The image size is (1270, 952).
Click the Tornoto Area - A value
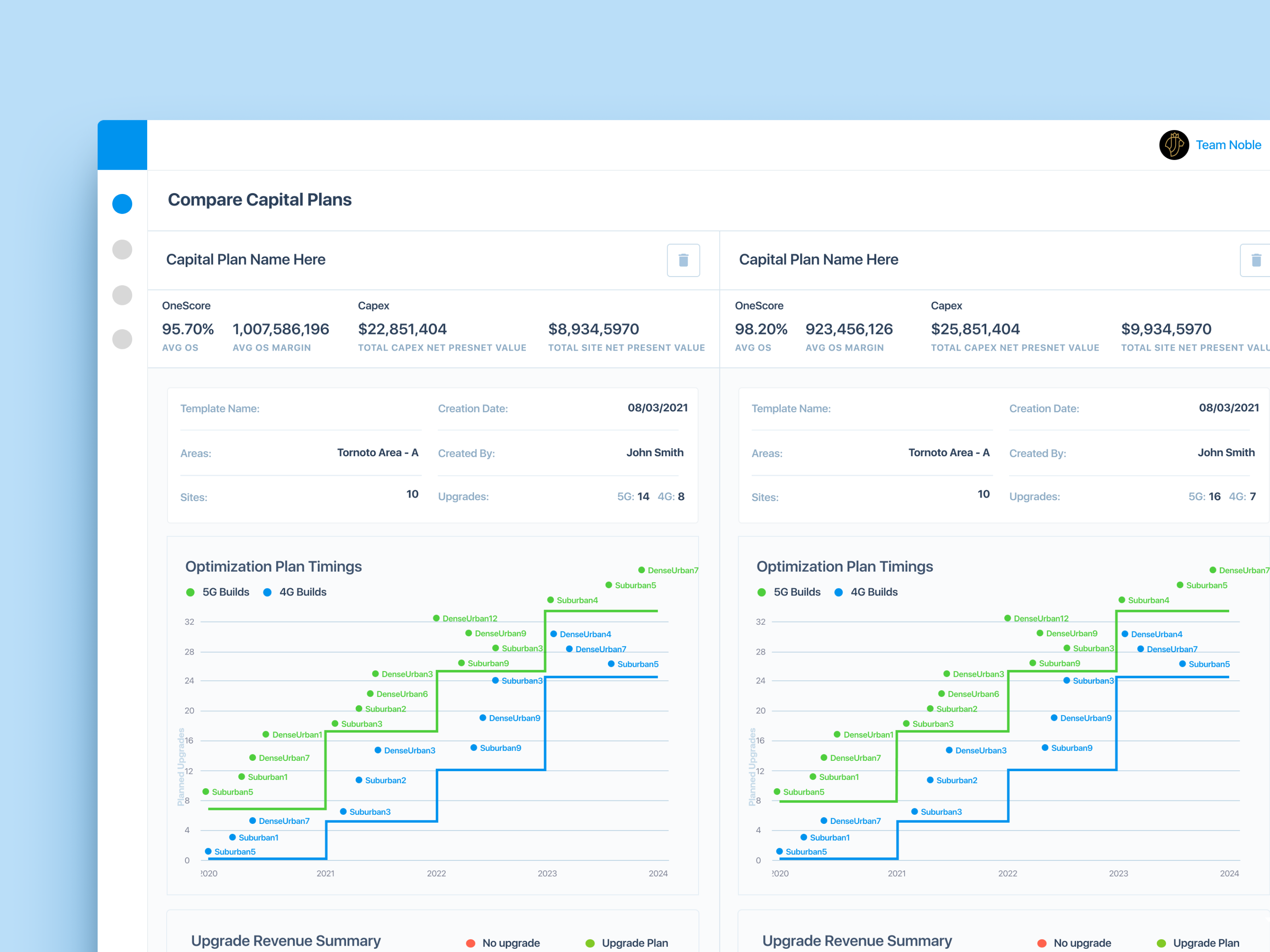(377, 453)
